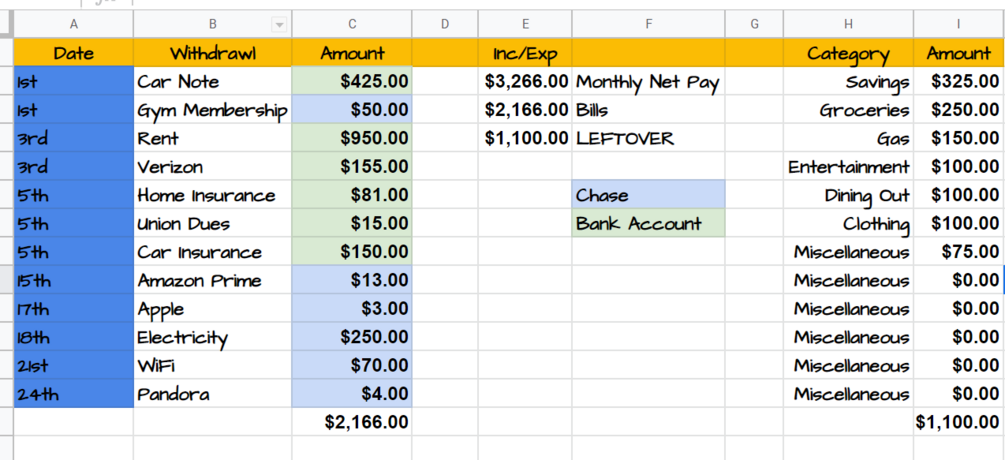The image size is (1005, 460).
Task: Select the $2,166.00 total under column C
Action: [352, 422]
